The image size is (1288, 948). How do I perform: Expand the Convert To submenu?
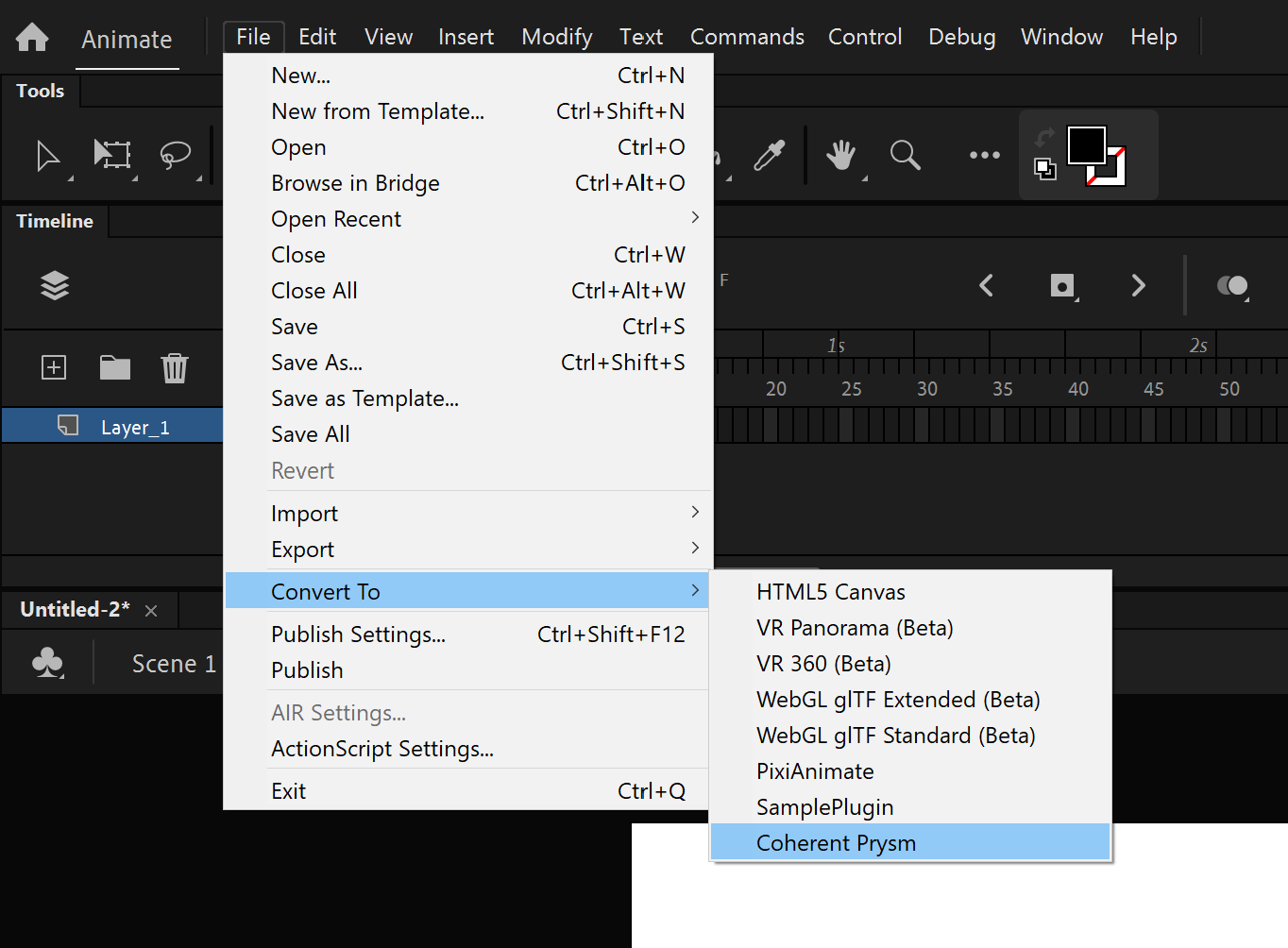467,591
